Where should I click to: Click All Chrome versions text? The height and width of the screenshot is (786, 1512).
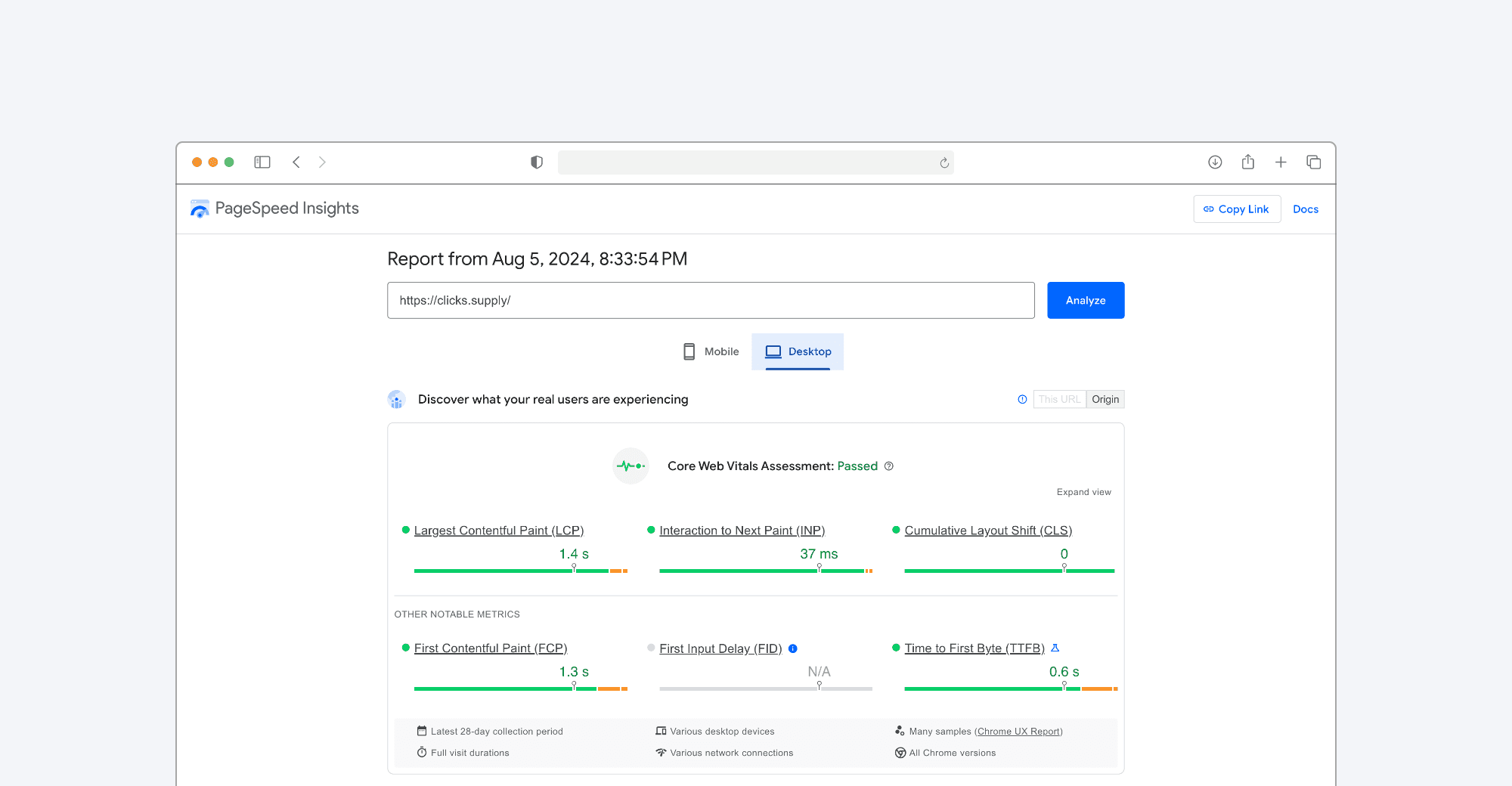(953, 753)
